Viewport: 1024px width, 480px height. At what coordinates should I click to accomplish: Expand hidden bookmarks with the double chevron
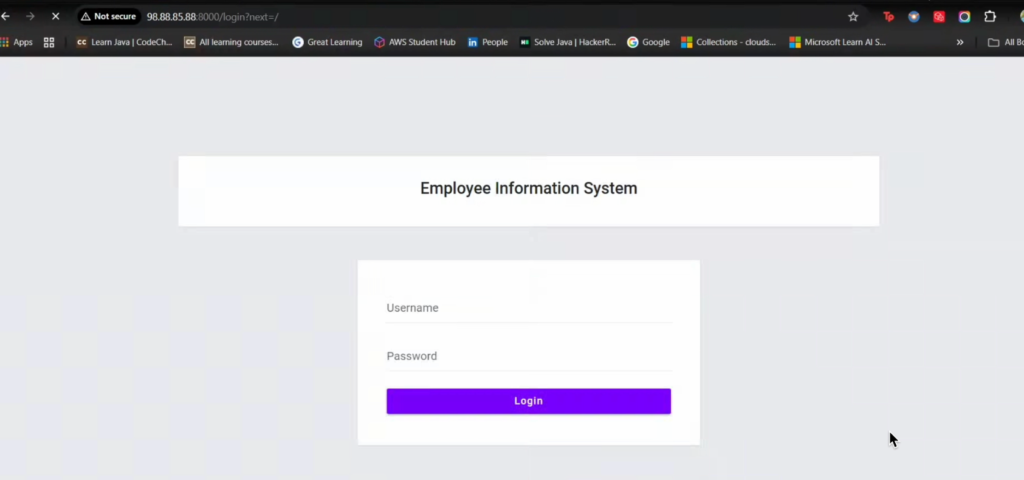(960, 43)
